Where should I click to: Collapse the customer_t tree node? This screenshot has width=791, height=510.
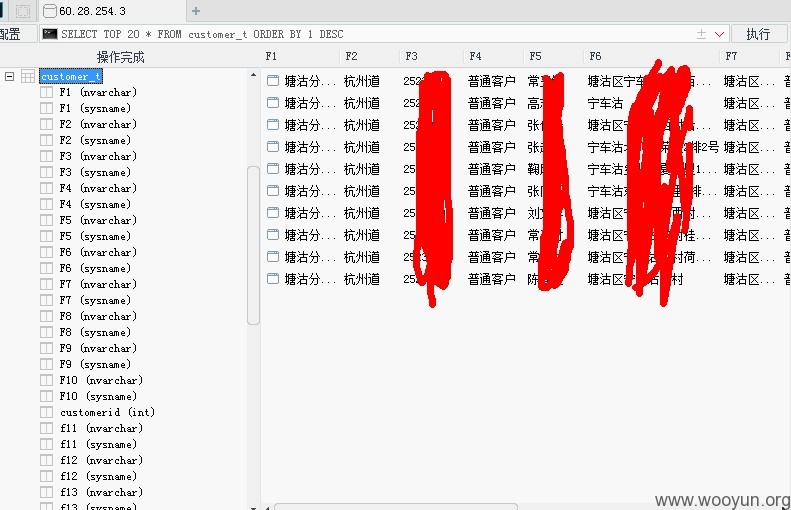pos(9,77)
